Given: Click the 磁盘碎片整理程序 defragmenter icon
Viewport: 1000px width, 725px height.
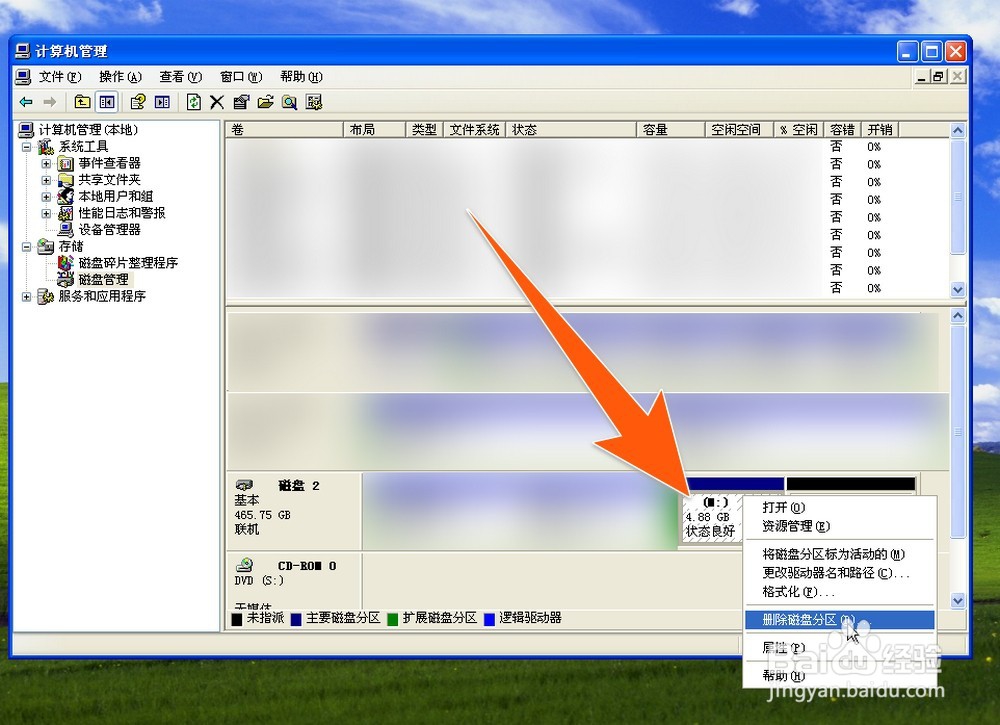Looking at the screenshot, I should [66, 263].
